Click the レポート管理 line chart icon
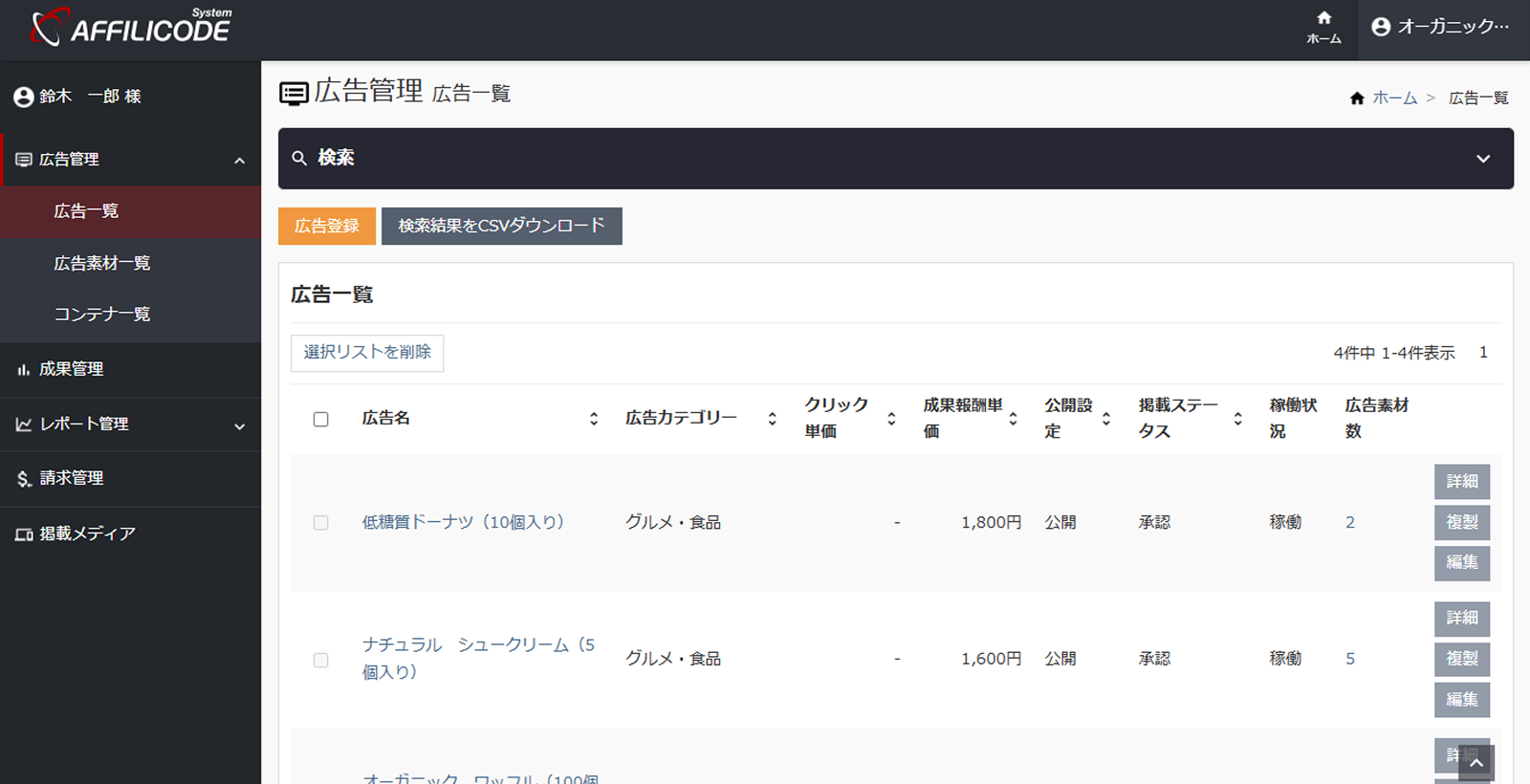 point(24,425)
